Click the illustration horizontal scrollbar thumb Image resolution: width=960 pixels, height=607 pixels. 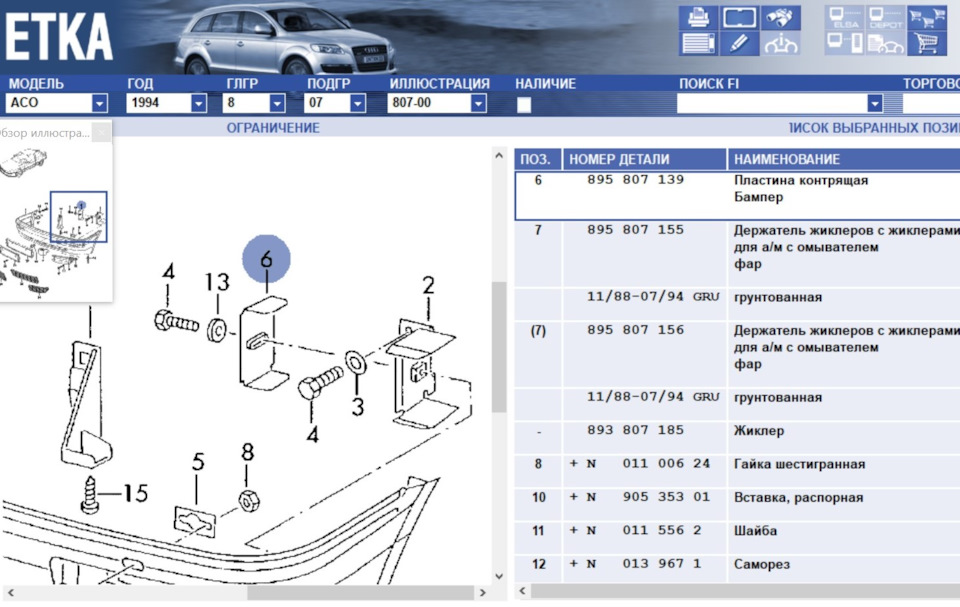click(361, 593)
